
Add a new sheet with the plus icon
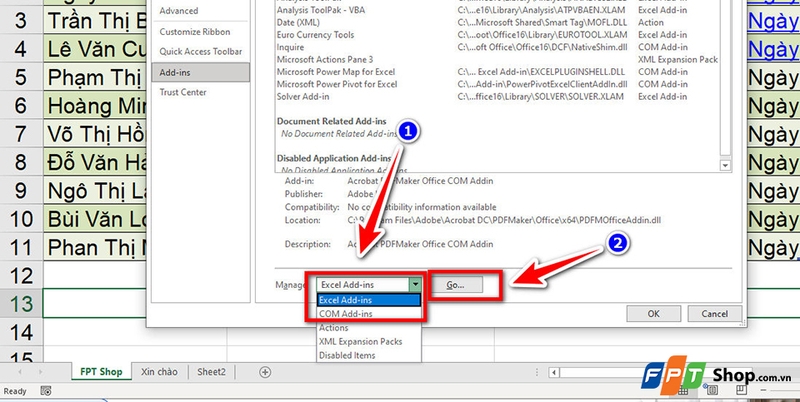tap(265, 372)
